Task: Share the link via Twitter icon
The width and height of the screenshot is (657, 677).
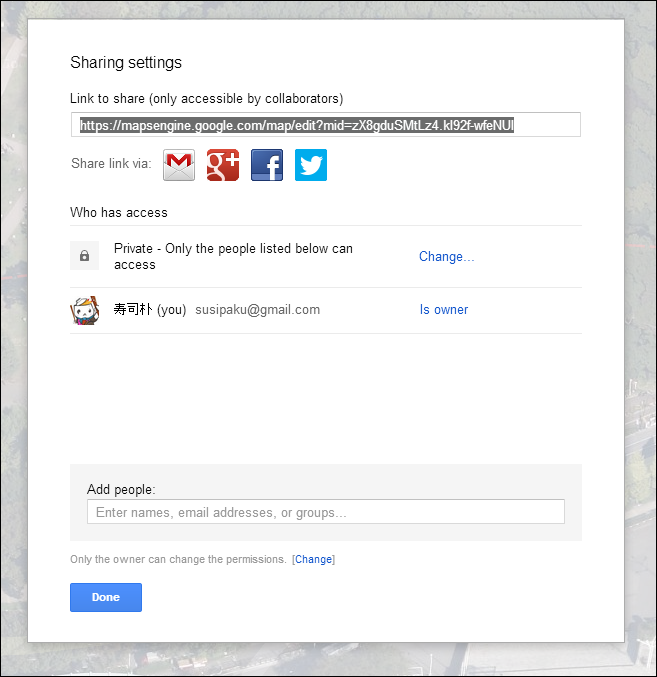Action: [x=311, y=165]
